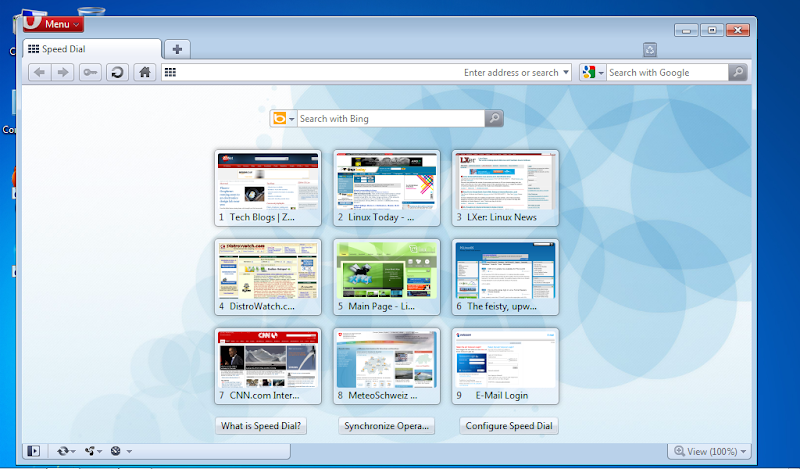The width and height of the screenshot is (800, 469).
Task: Click the Synchronize Opera... button
Action: 386,426
